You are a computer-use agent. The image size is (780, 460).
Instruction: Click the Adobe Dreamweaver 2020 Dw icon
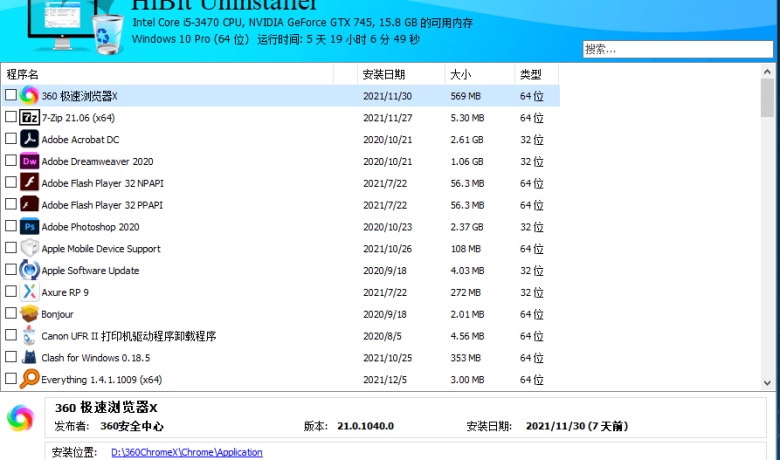(x=29, y=161)
